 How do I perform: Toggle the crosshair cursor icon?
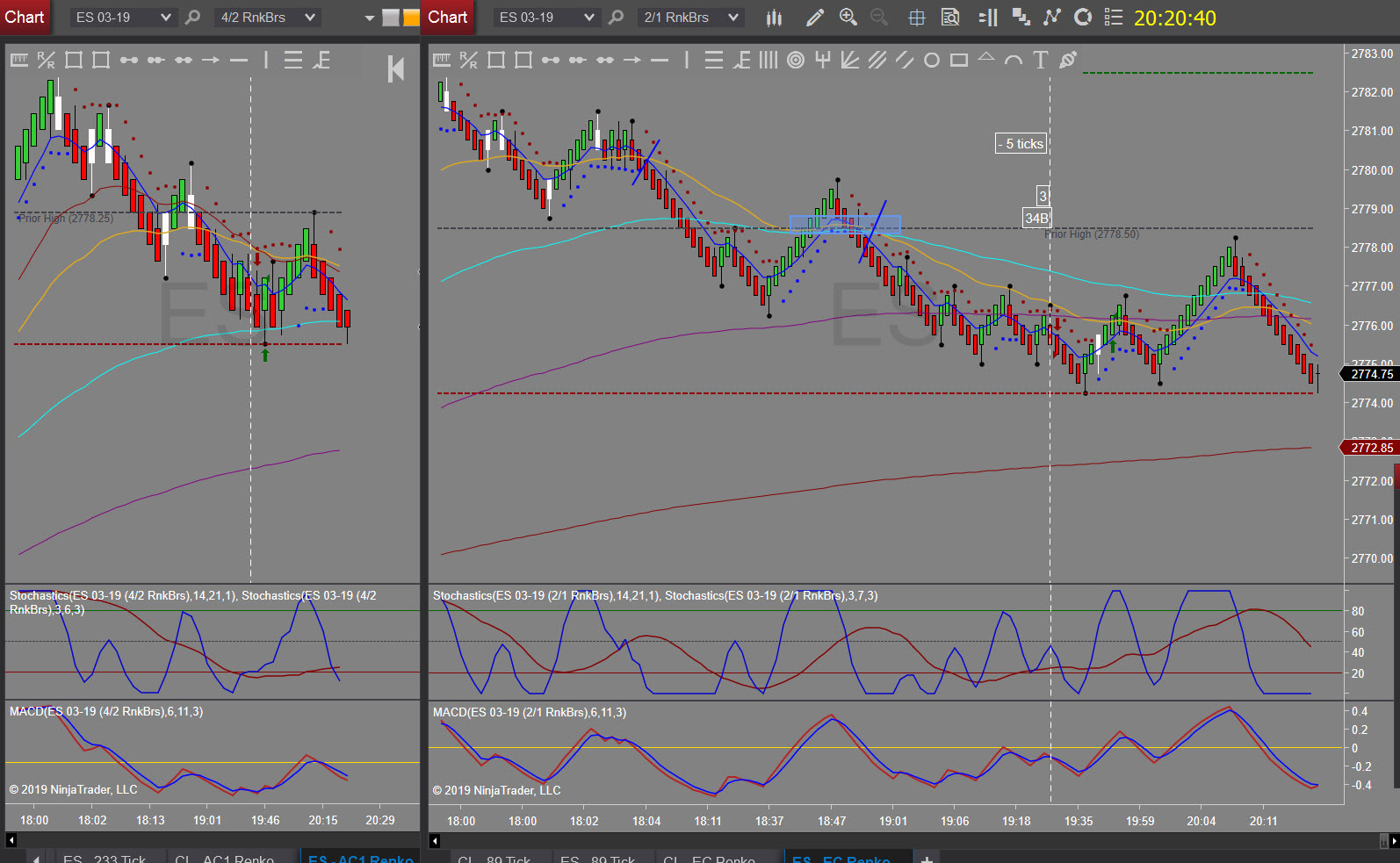(916, 18)
